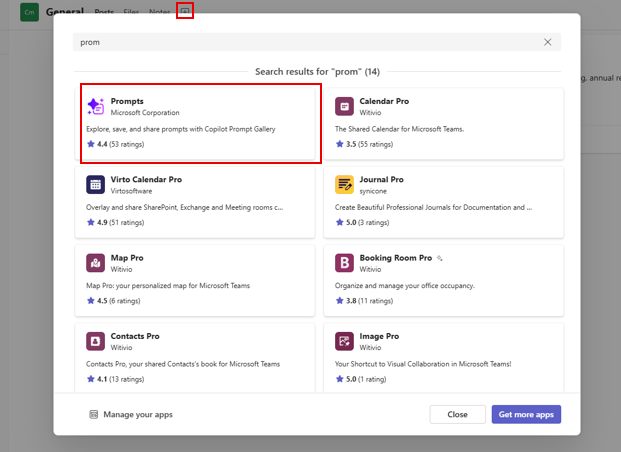The height and width of the screenshot is (452, 621).
Task: Click the 4.5 (6 ratings) text
Action: coord(119,301)
